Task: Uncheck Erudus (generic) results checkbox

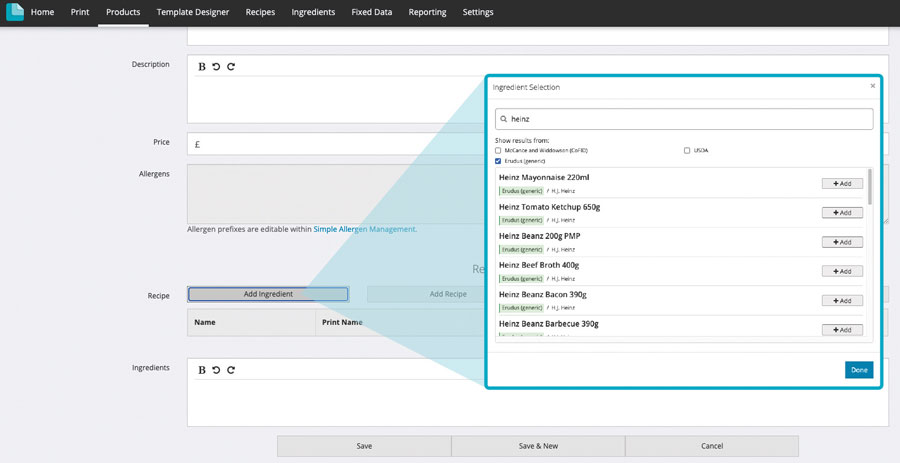Action: tap(498, 161)
